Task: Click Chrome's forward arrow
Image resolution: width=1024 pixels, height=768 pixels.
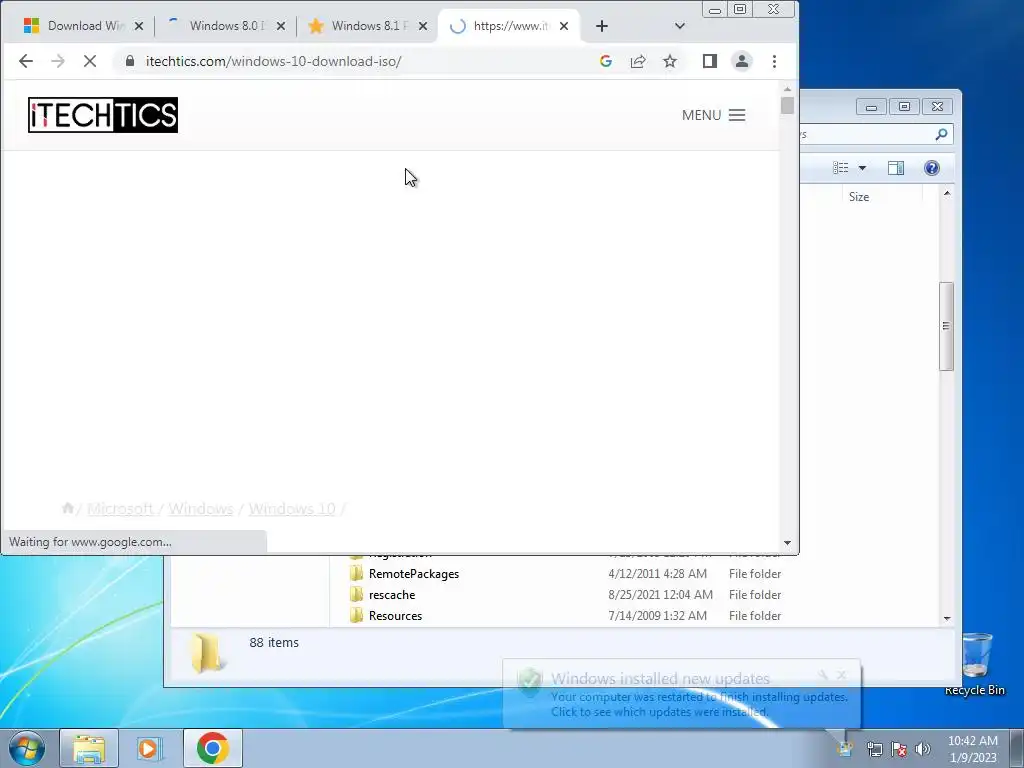Action: pyautogui.click(x=58, y=61)
